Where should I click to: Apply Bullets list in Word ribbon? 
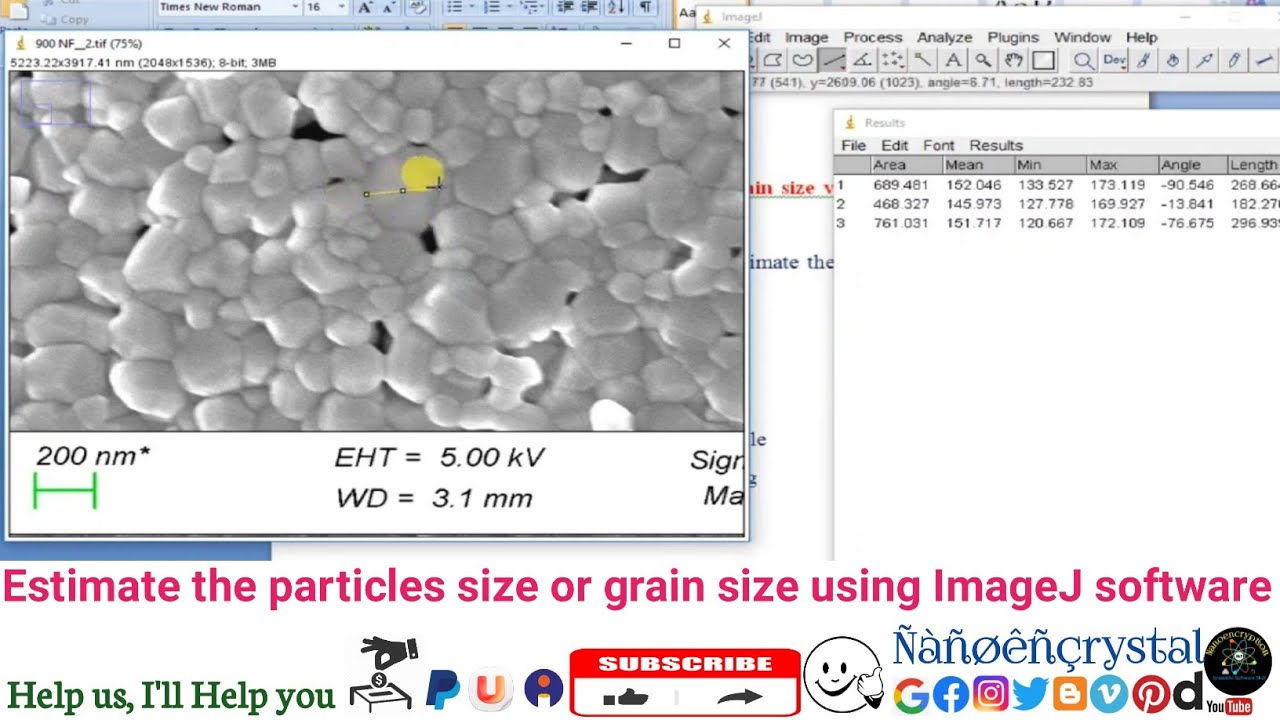tap(455, 7)
